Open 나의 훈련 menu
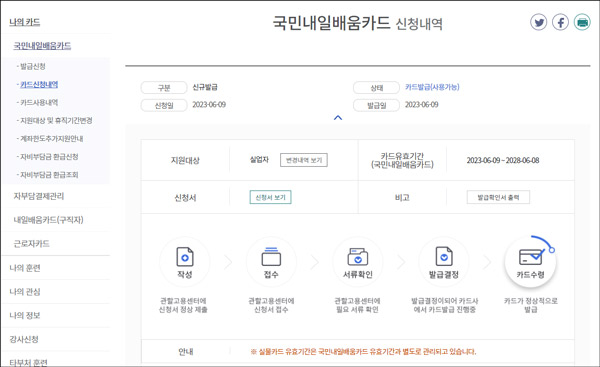 pyautogui.click(x=25, y=268)
